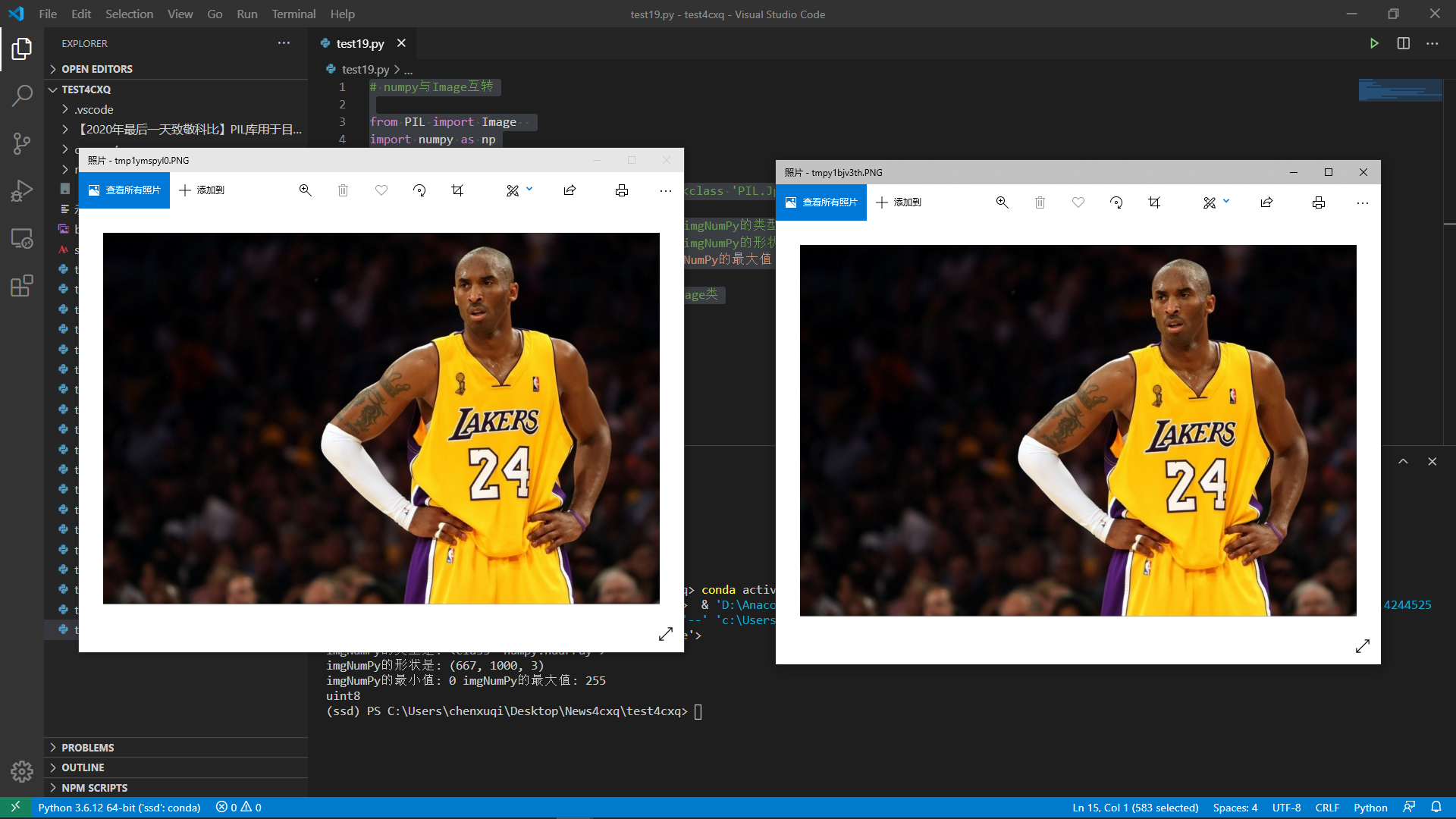
Task: Open the Source Control panel
Action: coord(21,144)
